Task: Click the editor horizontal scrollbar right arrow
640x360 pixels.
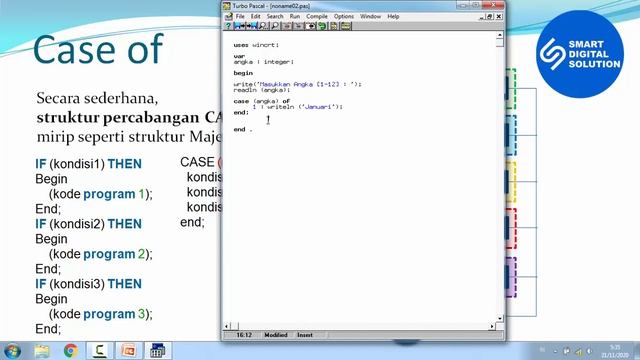Action: (x=492, y=326)
